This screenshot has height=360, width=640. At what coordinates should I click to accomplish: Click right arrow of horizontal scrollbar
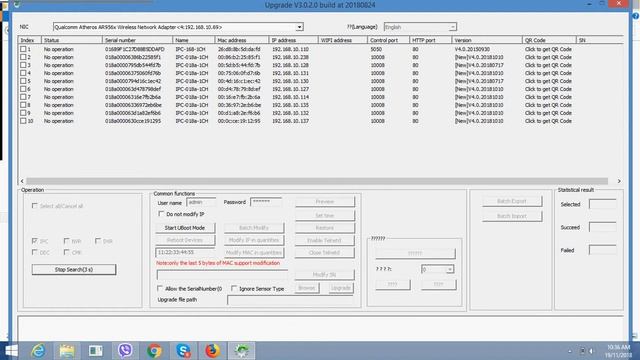tap(619, 181)
